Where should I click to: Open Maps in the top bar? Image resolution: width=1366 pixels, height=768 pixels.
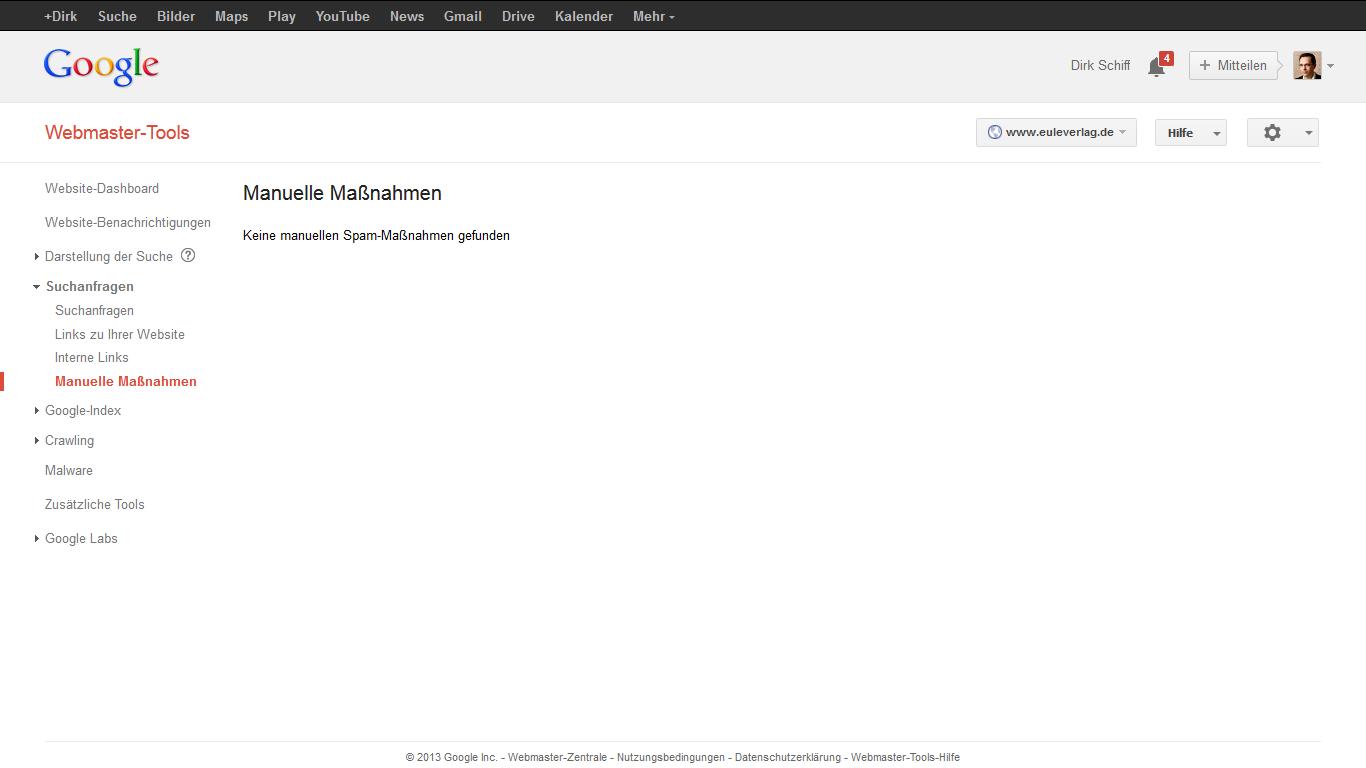231,16
